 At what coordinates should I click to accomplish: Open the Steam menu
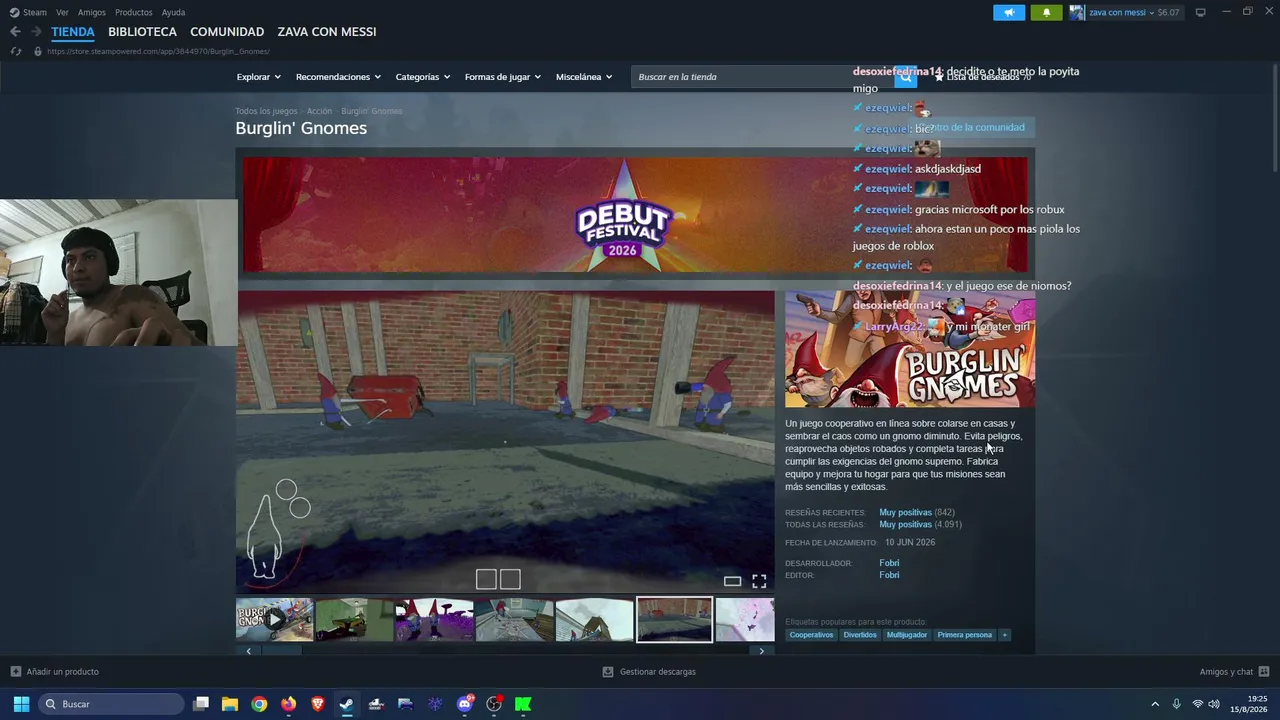[35, 12]
